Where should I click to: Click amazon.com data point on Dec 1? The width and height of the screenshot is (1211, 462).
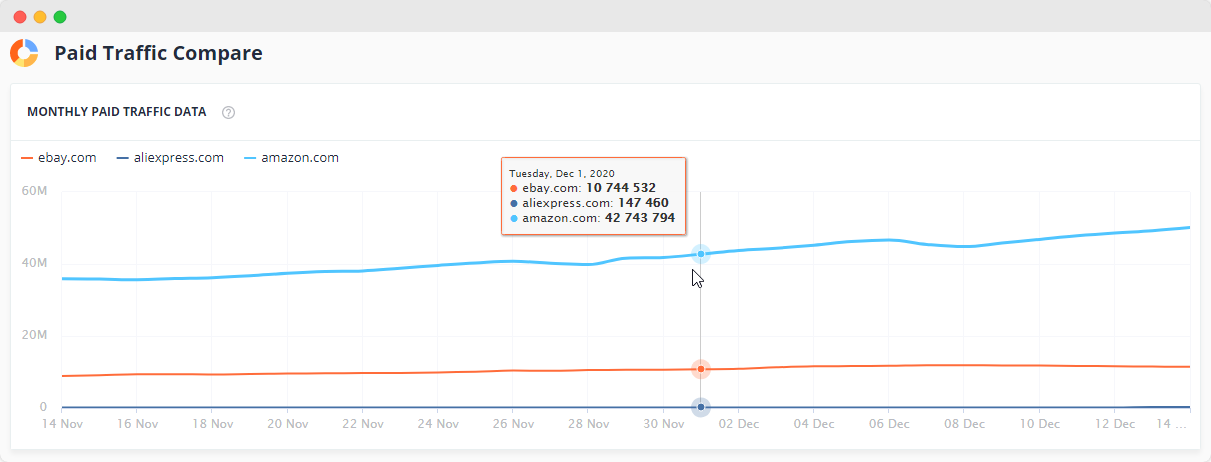tap(701, 254)
